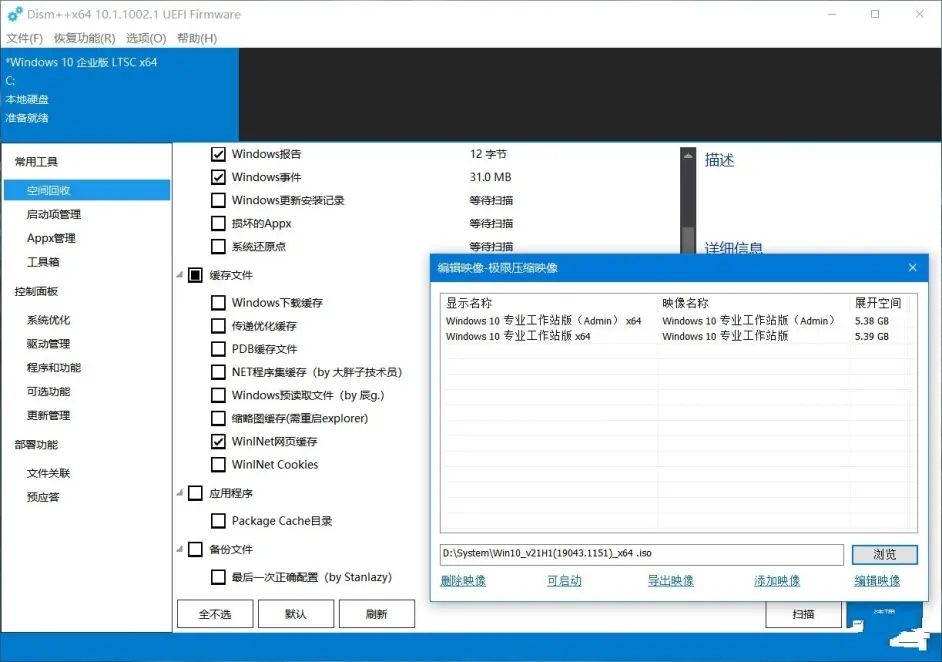Screen dimensions: 942x662
Task: Close the 编辑映像-极限压缩映像 dialog
Action: [913, 268]
